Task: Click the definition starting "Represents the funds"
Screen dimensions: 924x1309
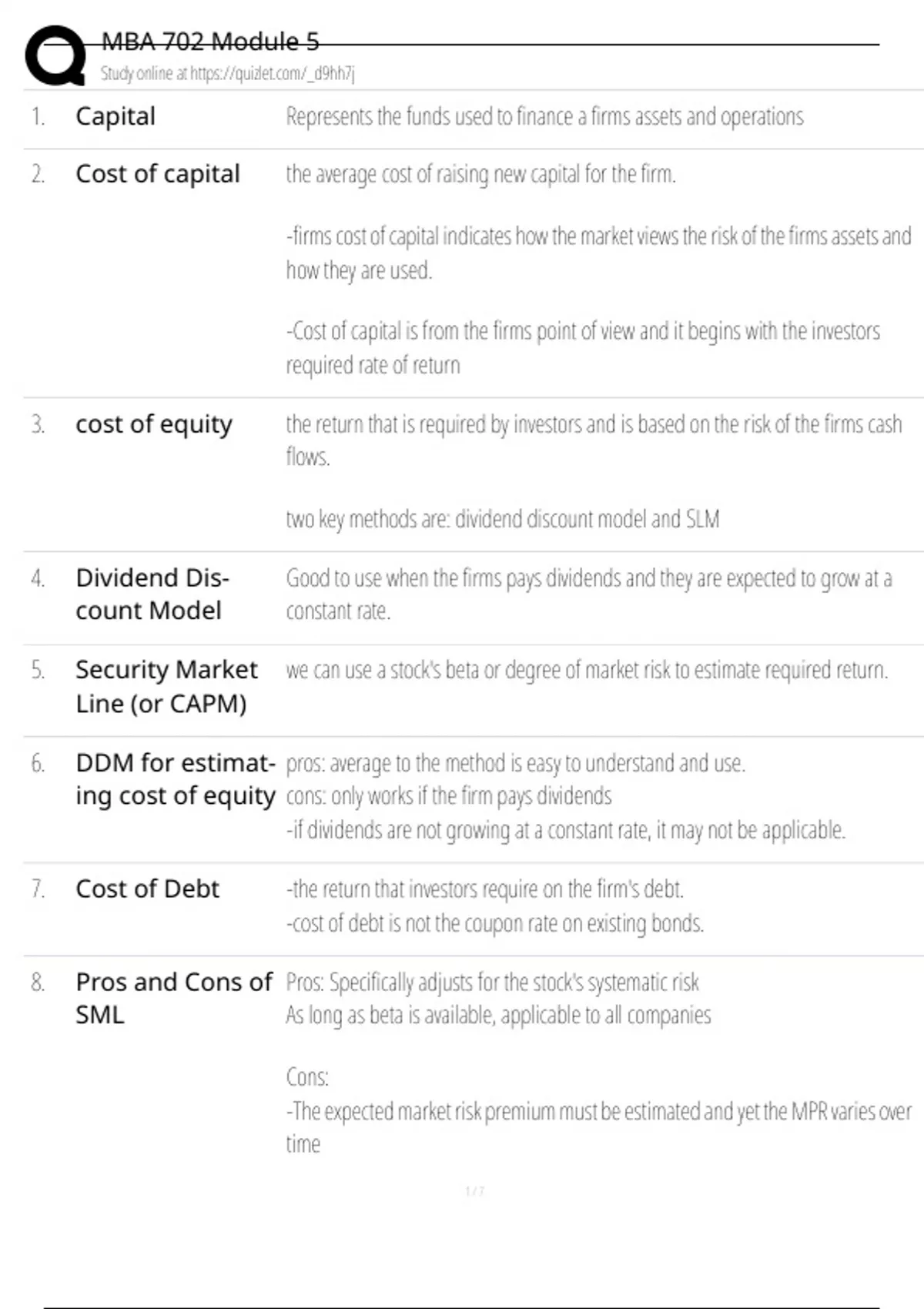Action: (544, 116)
